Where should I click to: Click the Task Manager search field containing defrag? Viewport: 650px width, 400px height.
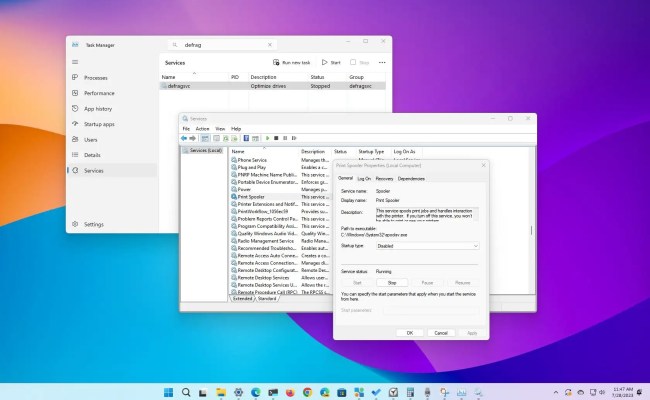(223, 45)
